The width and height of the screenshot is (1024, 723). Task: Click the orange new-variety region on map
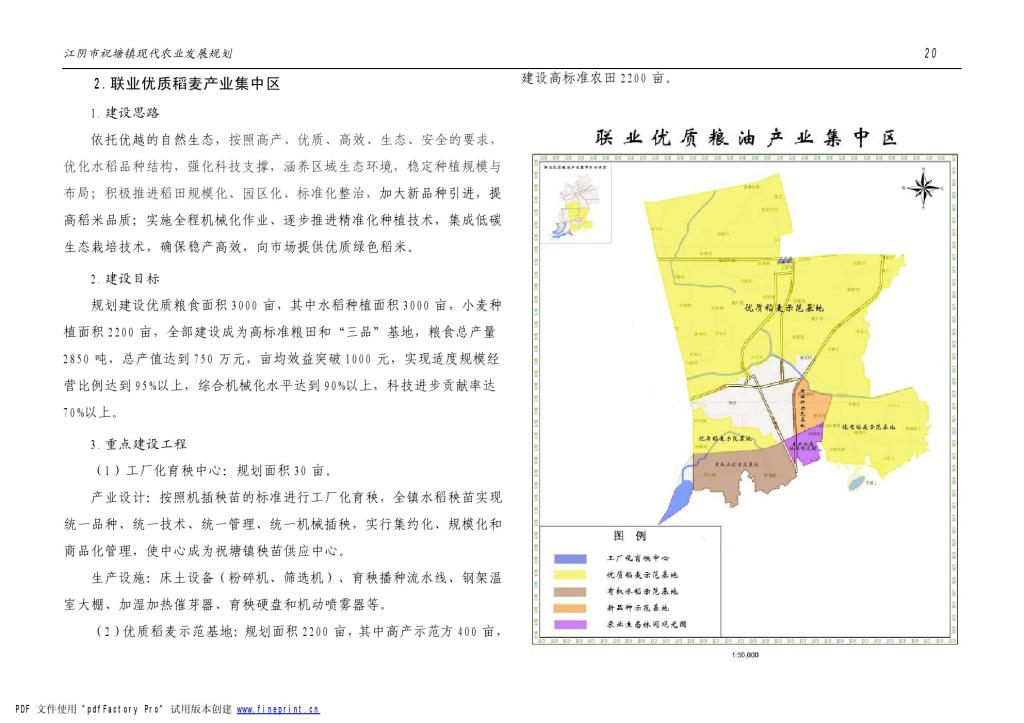(812, 407)
